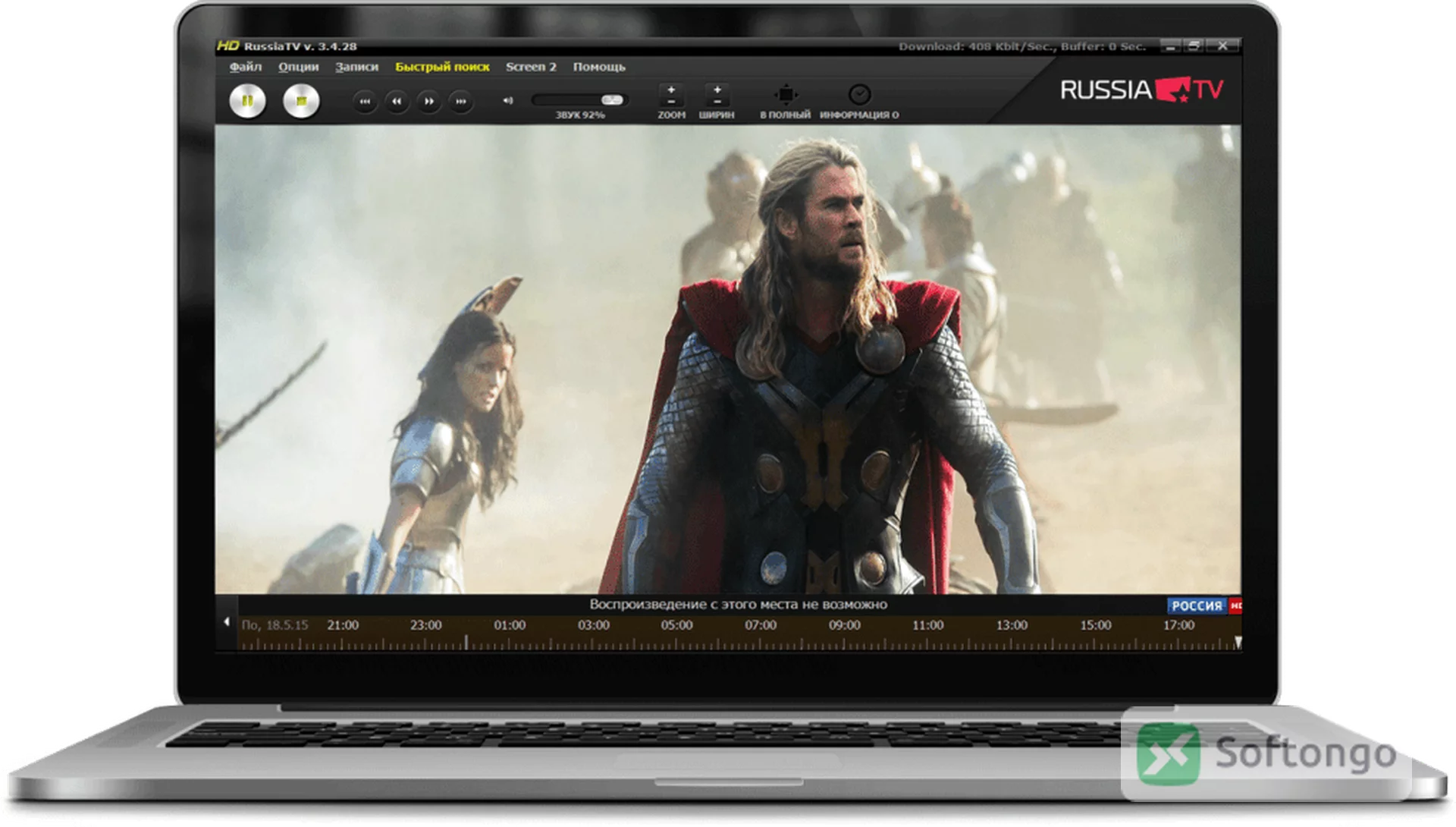Seek to 03:00 on the timeline
1456x827 pixels.
click(x=593, y=625)
